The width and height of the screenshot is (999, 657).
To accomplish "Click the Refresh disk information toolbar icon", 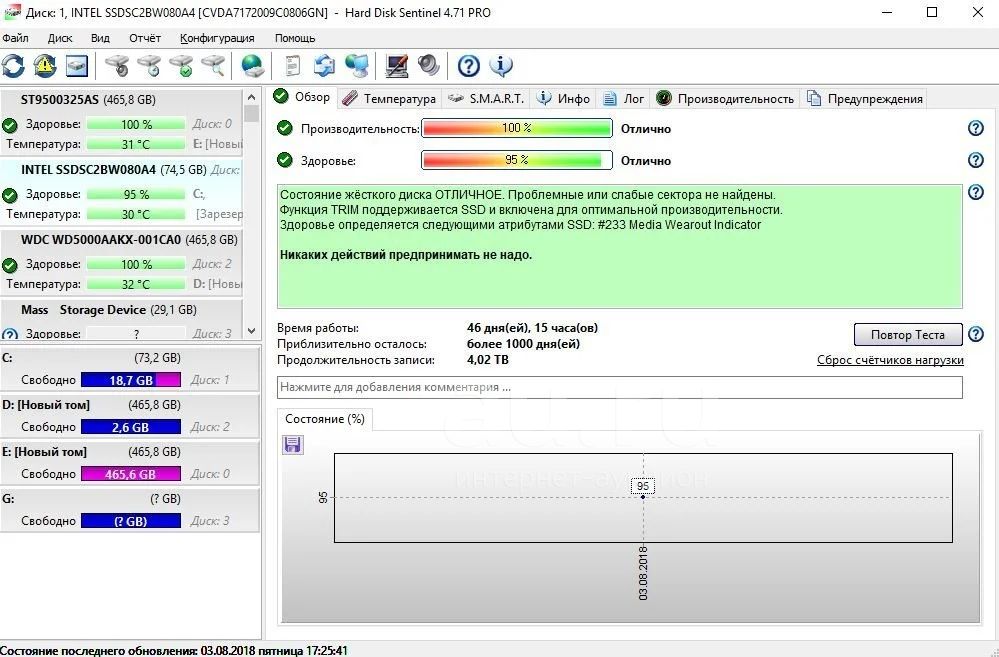I will [13, 66].
